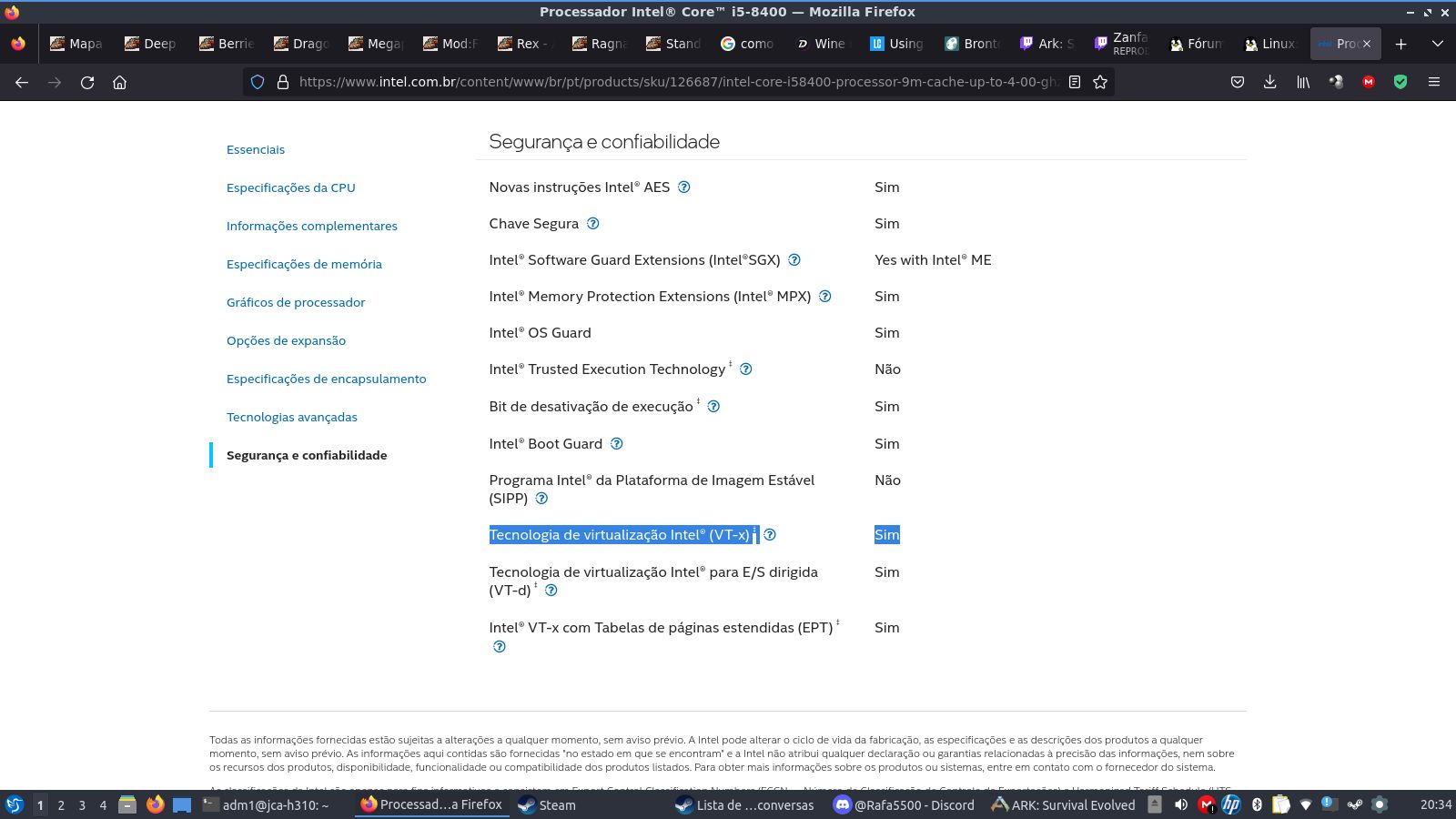Open the volume control in system tray
Screen dimensions: 1456x819
click(1180, 804)
